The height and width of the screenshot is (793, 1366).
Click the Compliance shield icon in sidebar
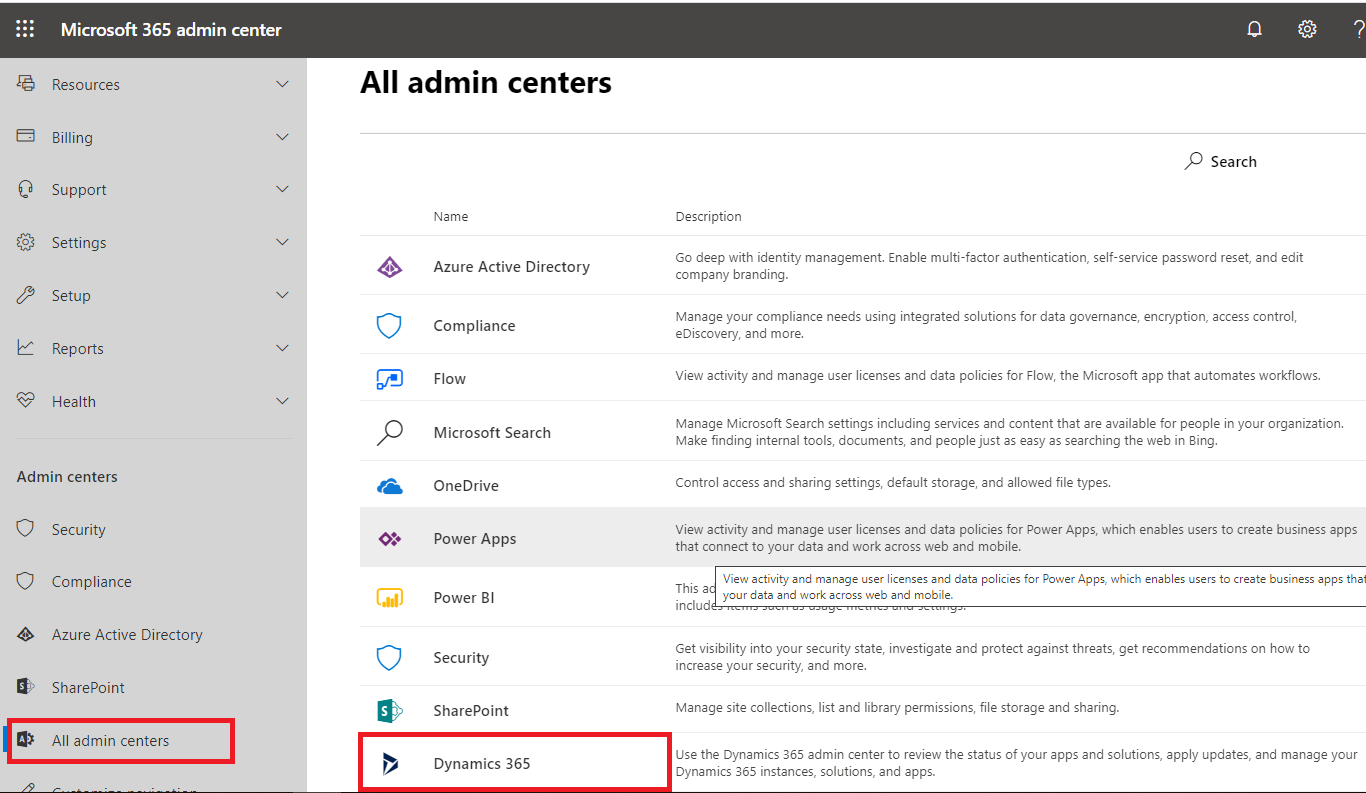point(26,581)
